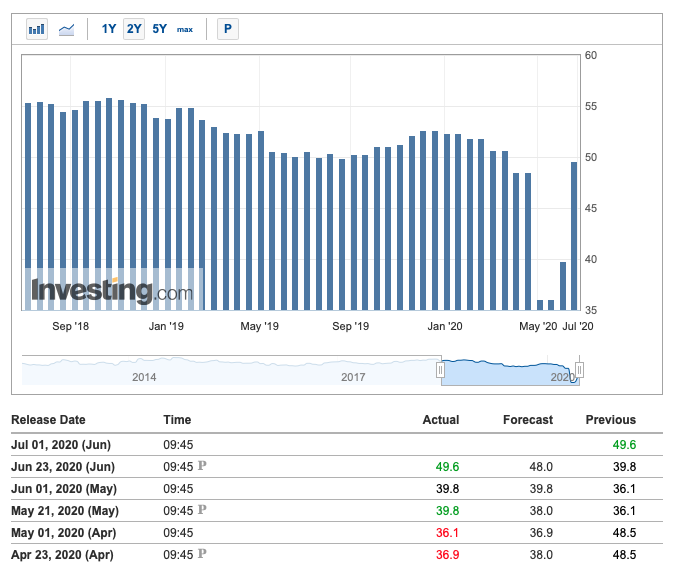This screenshot has width=674, height=571.
Task: Switch to line chart view
Action: click(67, 29)
